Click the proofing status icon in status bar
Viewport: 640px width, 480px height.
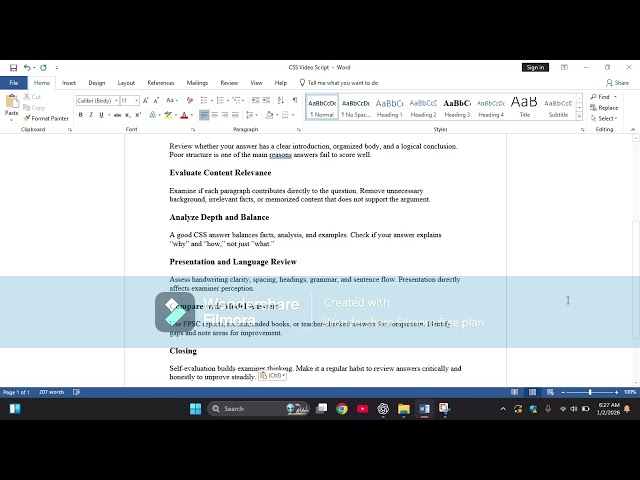tap(76, 392)
